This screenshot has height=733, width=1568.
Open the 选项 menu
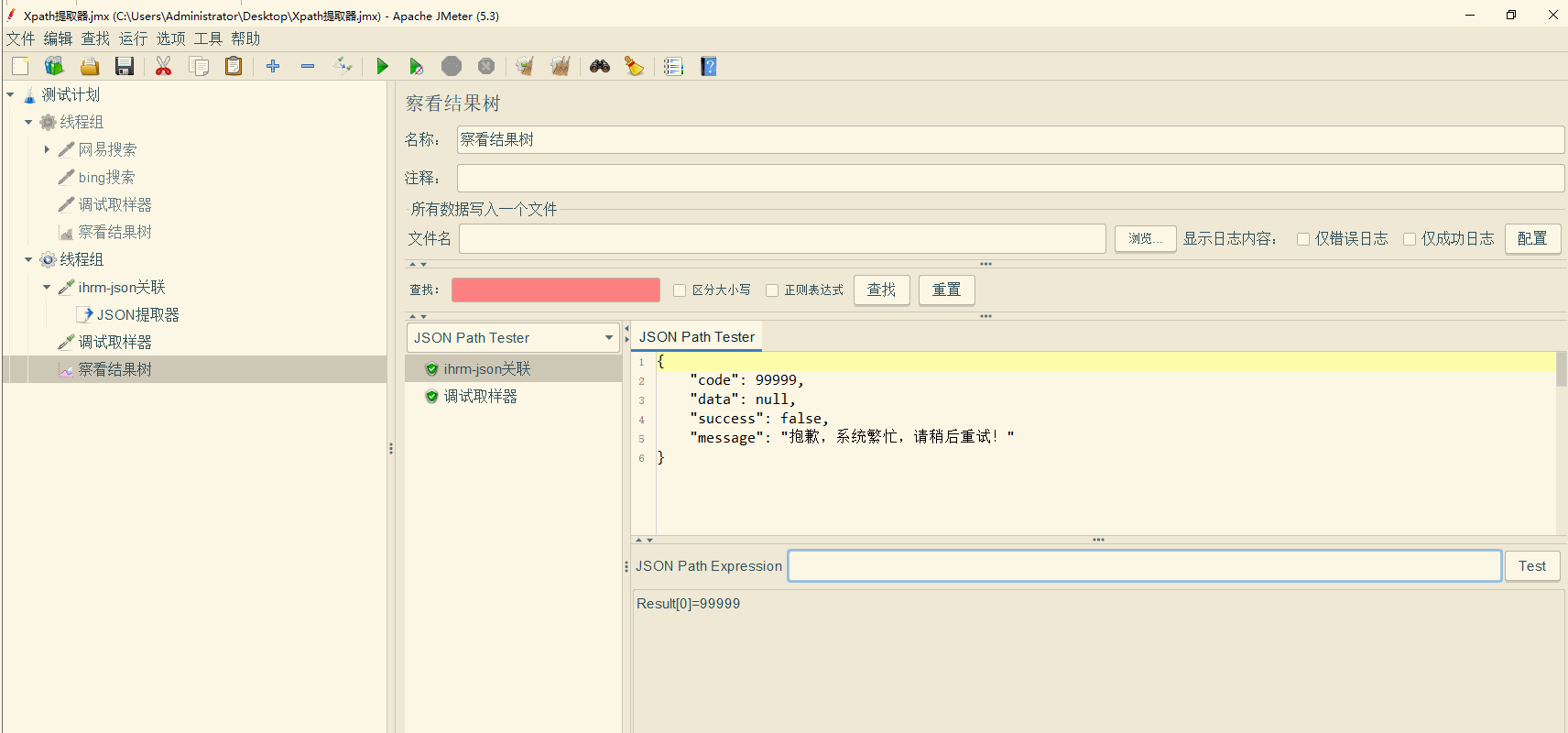coord(170,38)
